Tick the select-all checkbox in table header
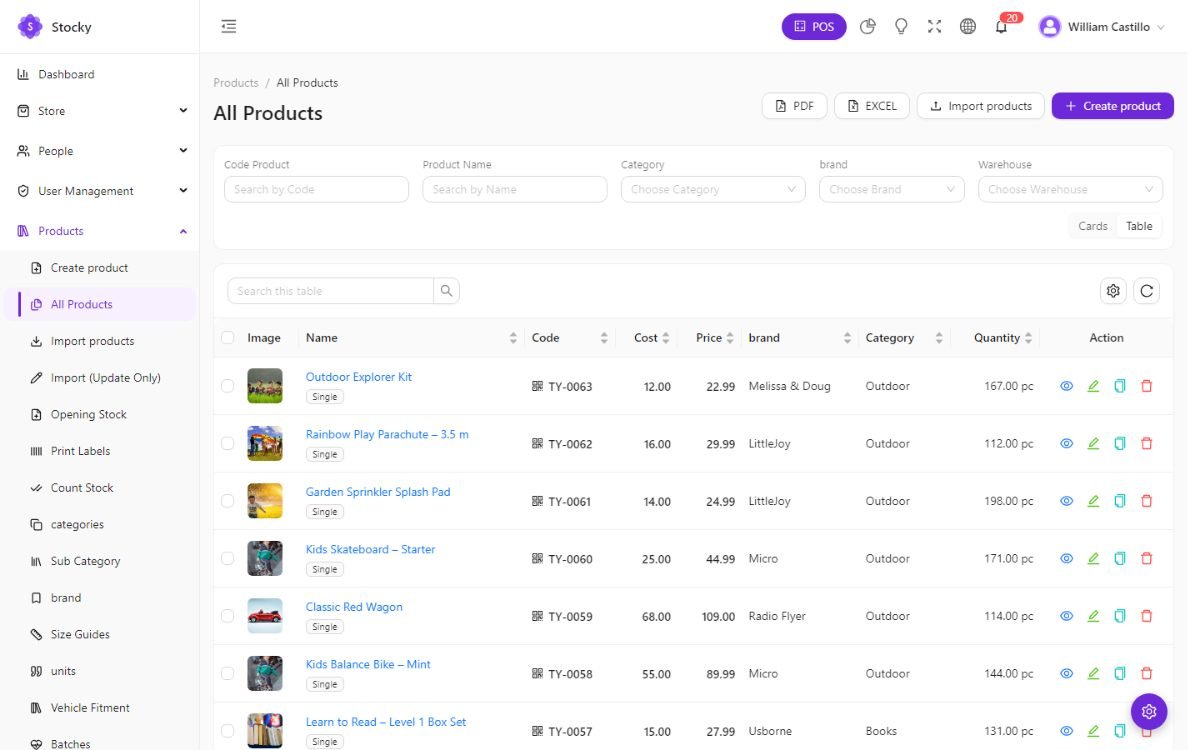1200x750 pixels. click(228, 338)
